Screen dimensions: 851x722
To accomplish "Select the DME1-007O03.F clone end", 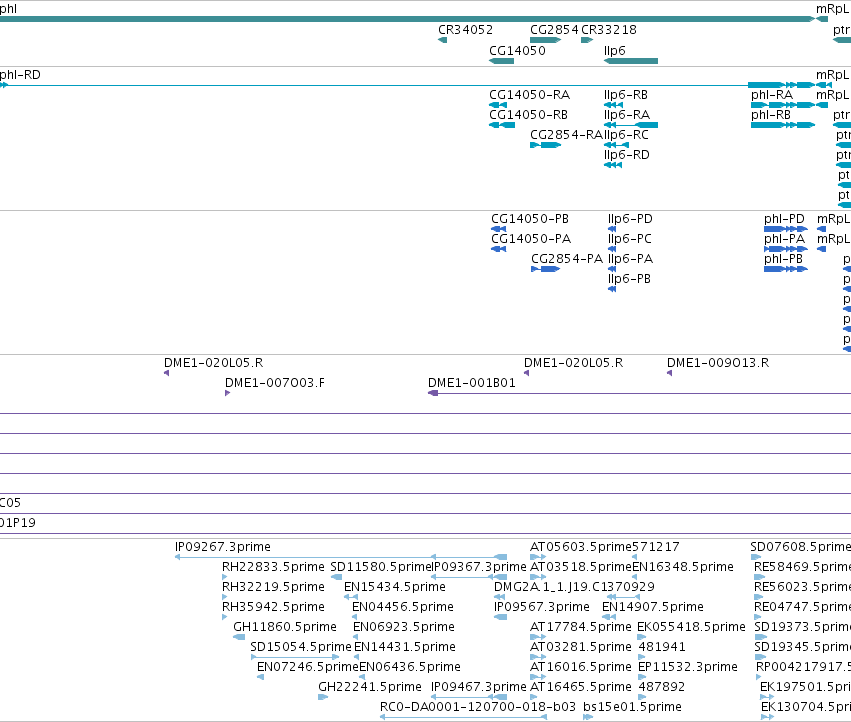I will point(227,393).
